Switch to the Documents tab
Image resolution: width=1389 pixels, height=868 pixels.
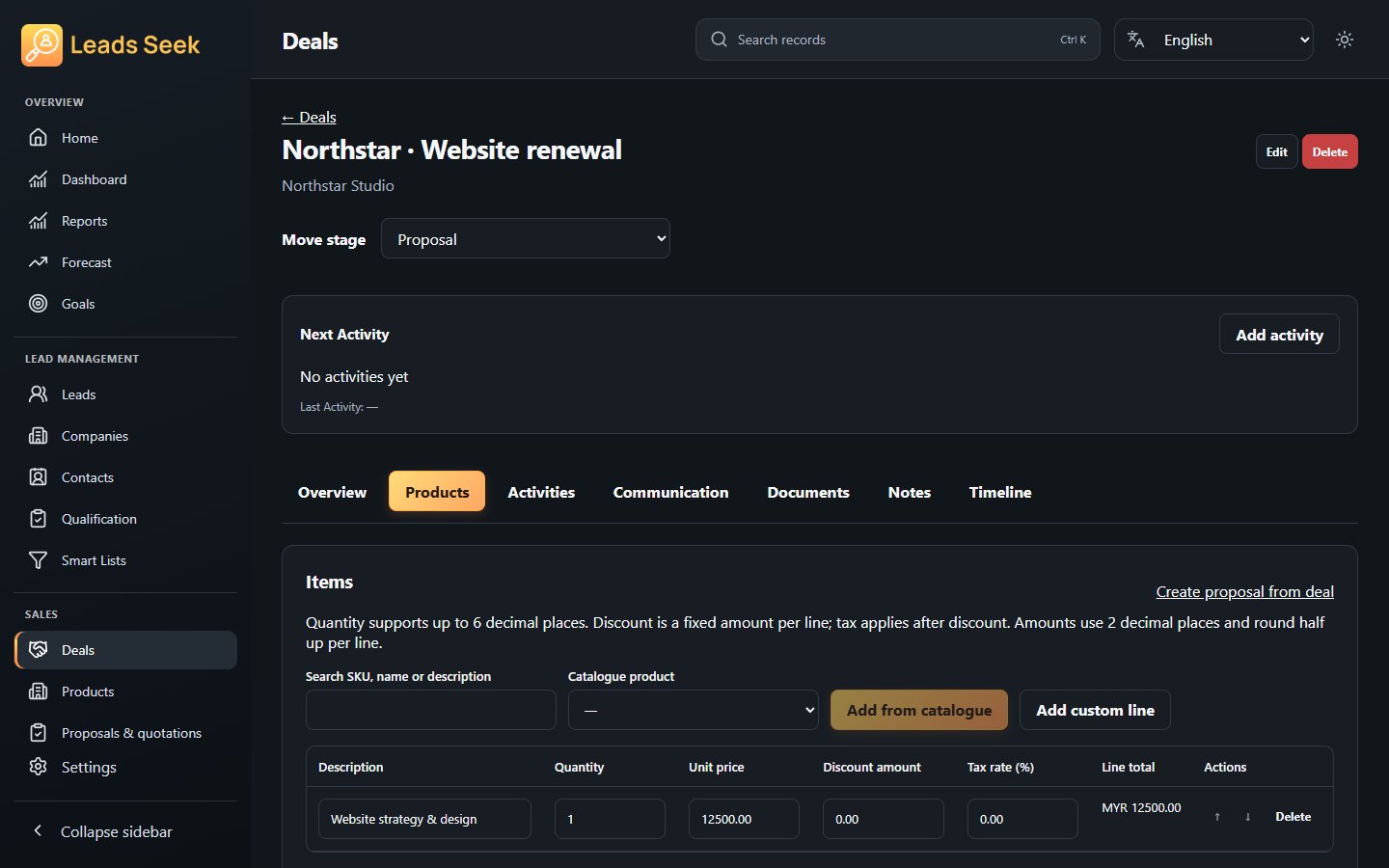[x=808, y=492]
